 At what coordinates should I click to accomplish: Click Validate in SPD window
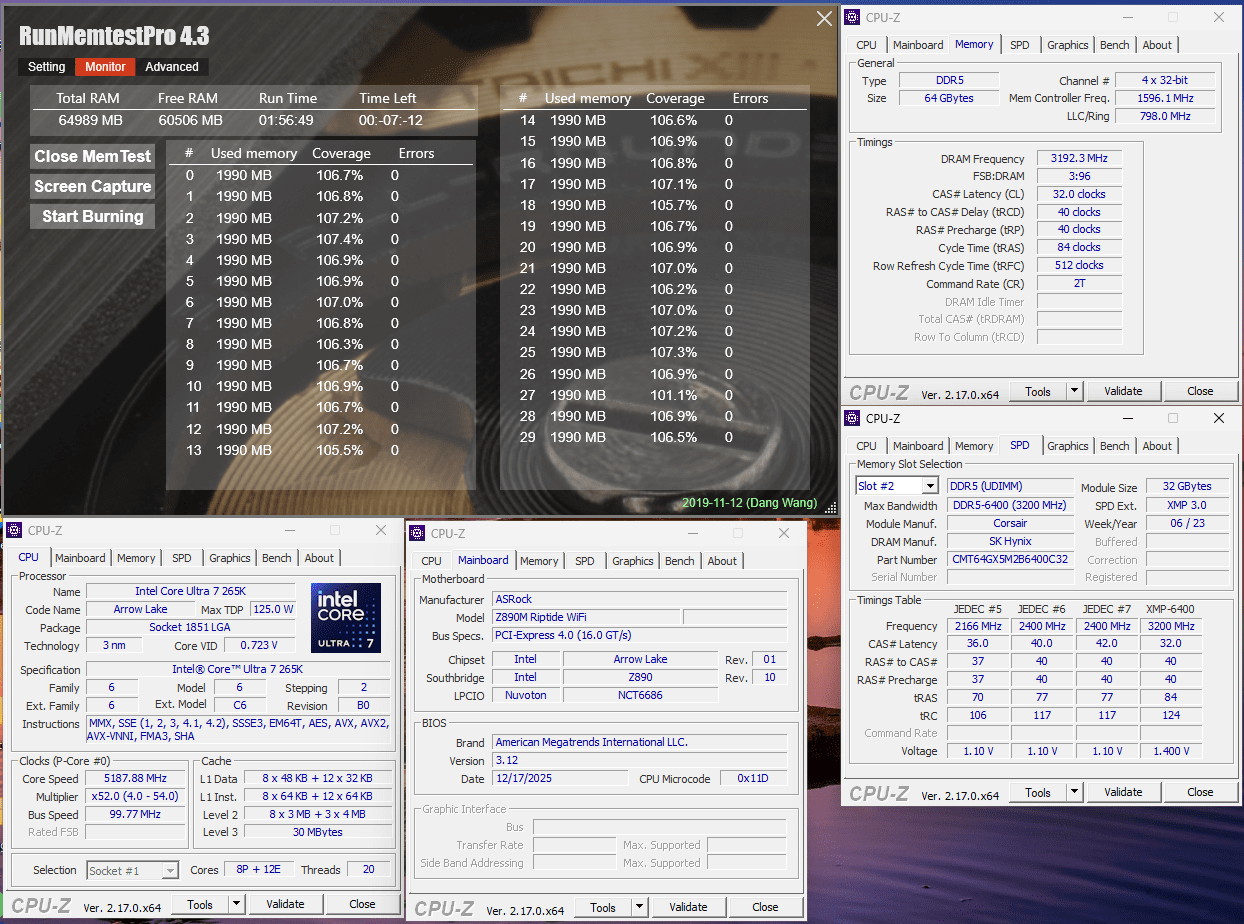click(x=1123, y=792)
